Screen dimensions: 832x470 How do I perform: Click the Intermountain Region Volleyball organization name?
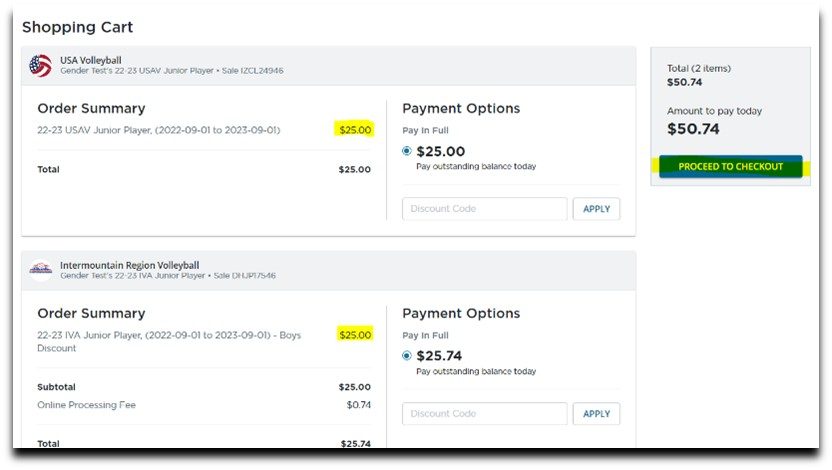click(x=129, y=265)
